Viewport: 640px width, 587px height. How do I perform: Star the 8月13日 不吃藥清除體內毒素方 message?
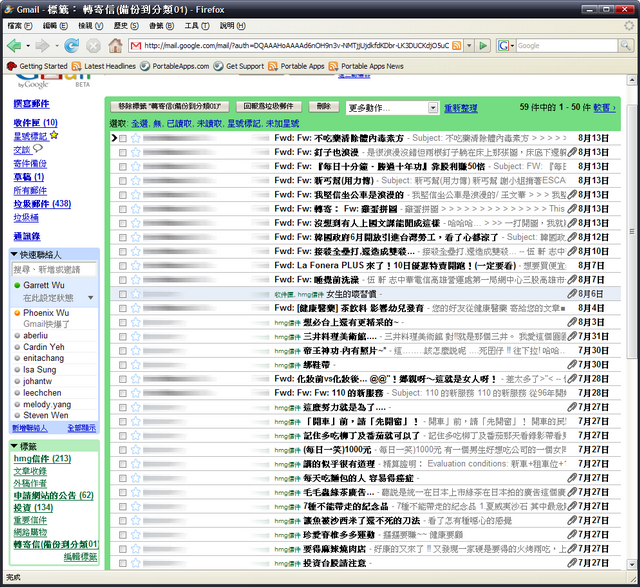click(136, 138)
